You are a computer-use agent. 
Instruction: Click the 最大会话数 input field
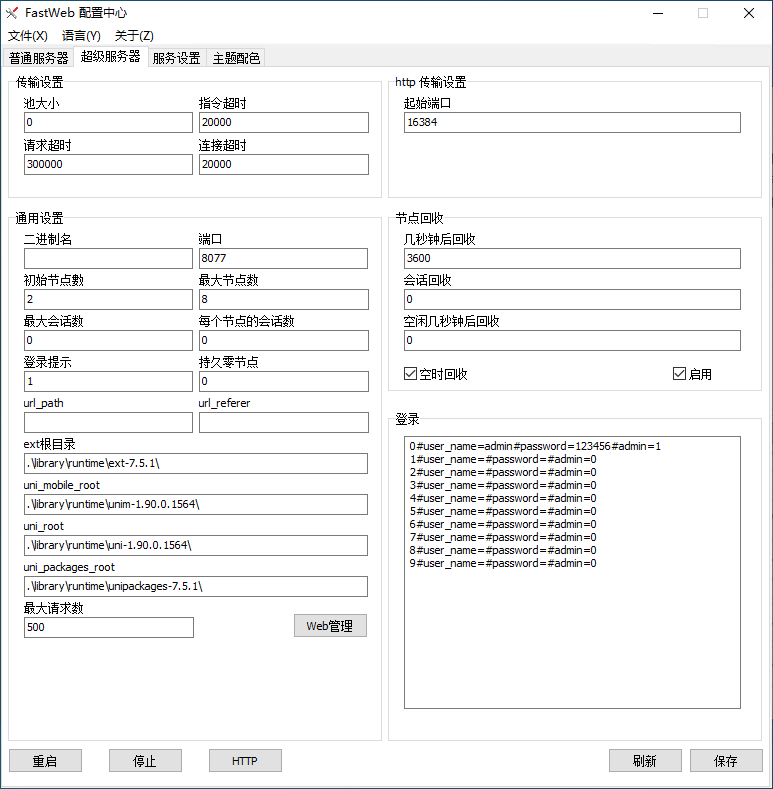coord(108,340)
